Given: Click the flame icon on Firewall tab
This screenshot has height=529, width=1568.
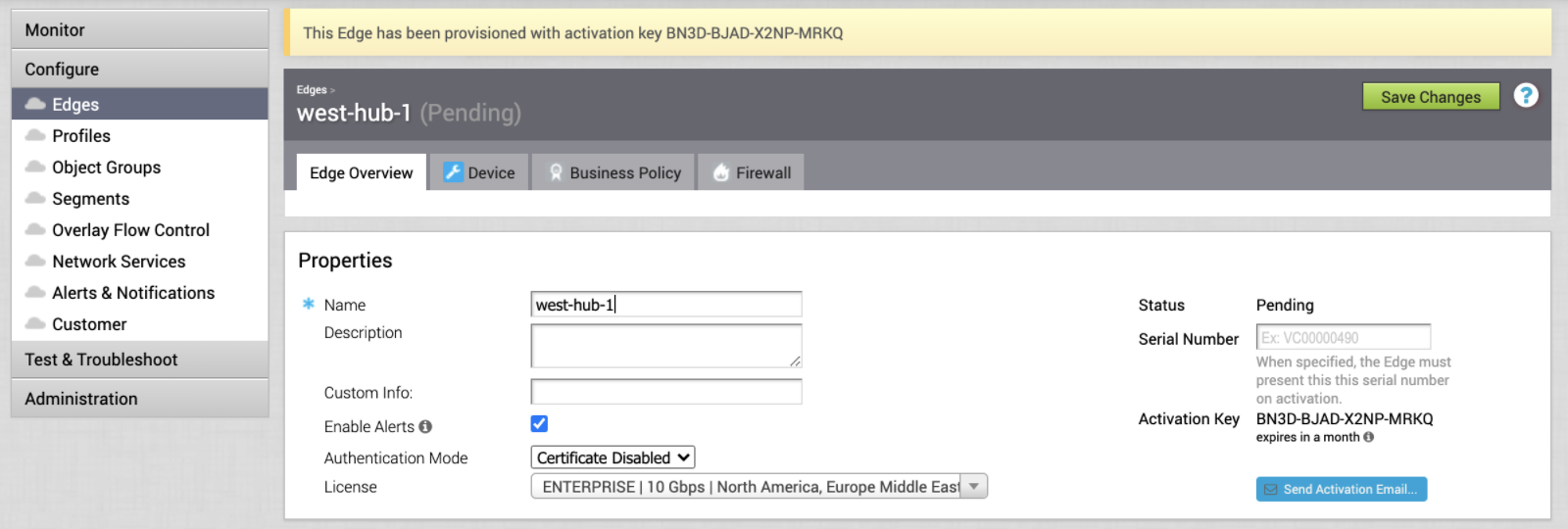Looking at the screenshot, I should 721,172.
